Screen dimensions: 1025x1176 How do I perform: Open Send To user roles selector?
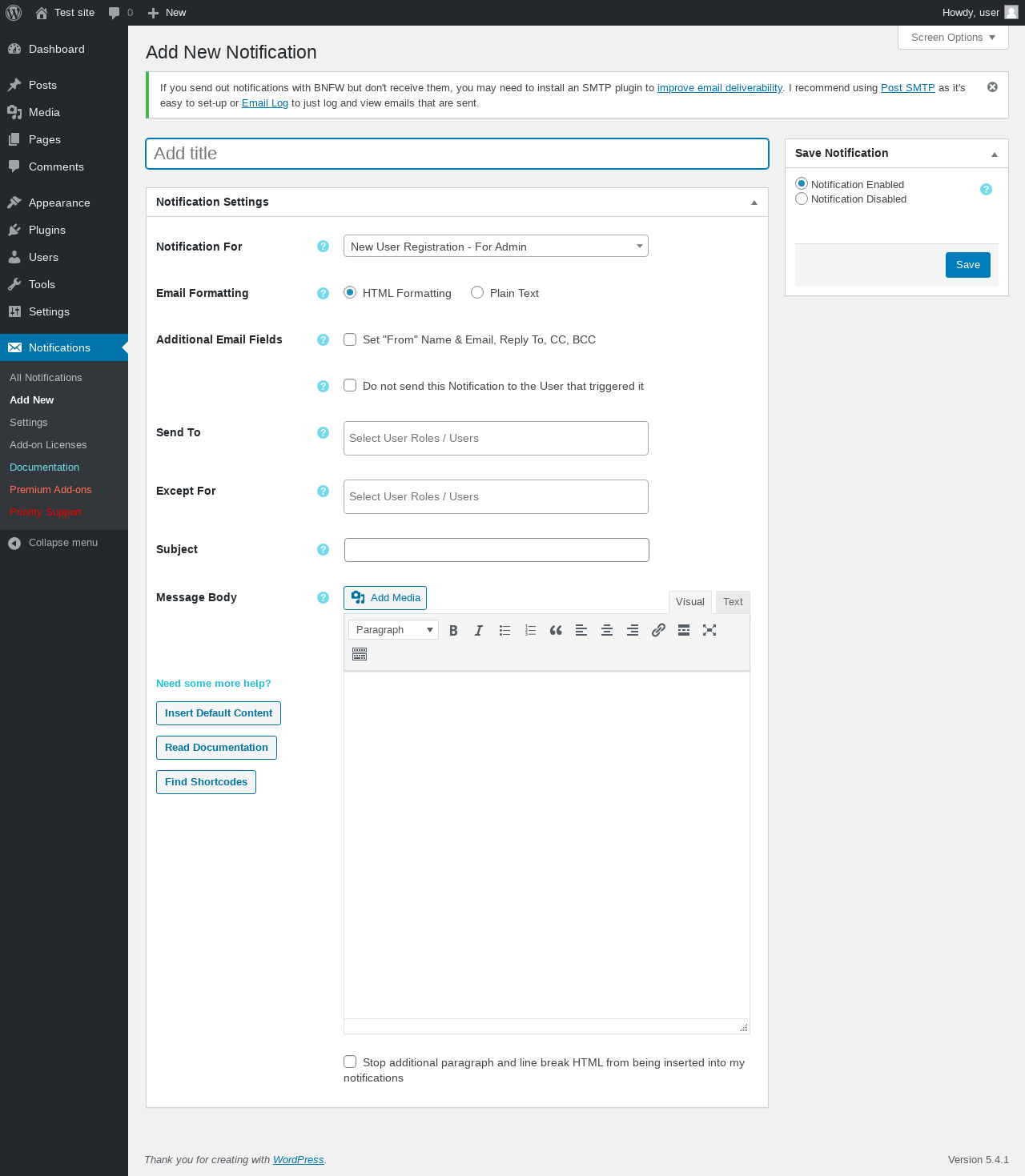[x=496, y=438]
